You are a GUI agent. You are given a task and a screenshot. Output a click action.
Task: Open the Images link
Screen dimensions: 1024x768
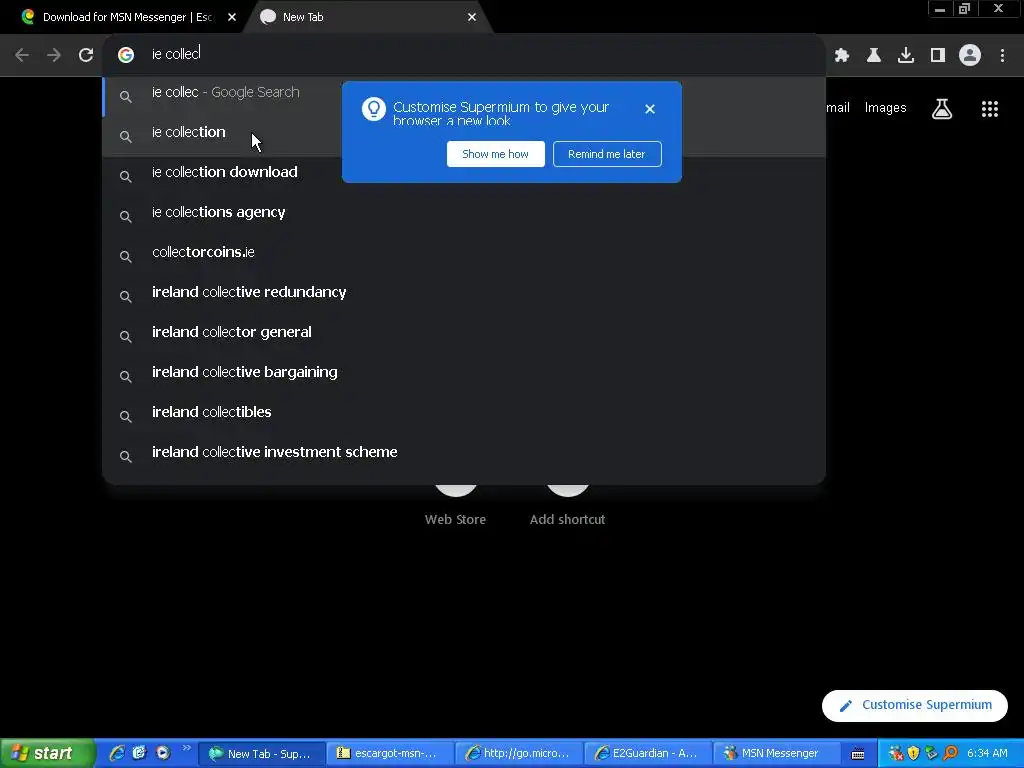(886, 108)
